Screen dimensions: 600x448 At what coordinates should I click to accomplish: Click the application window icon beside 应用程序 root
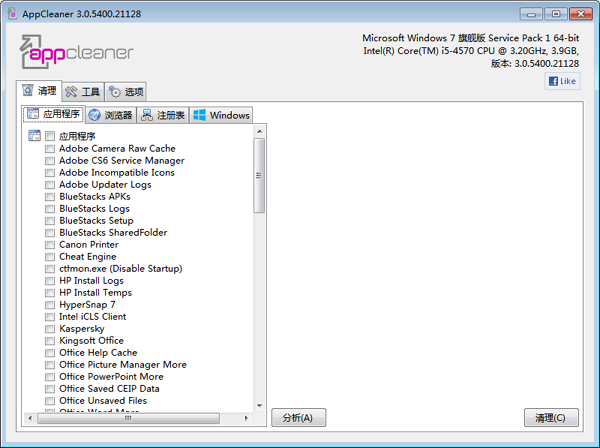pyautogui.click(x=34, y=135)
